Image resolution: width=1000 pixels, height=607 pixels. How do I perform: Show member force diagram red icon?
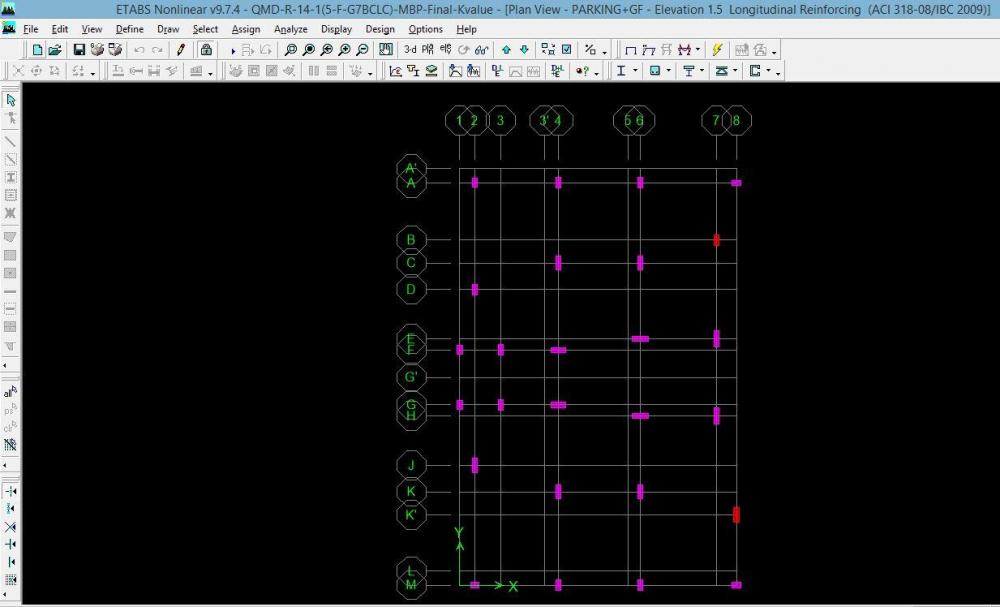click(684, 50)
